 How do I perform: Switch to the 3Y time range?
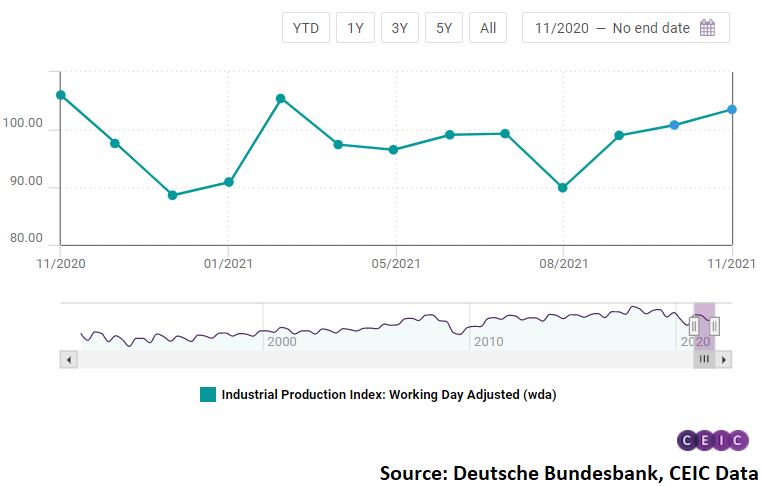pyautogui.click(x=399, y=28)
